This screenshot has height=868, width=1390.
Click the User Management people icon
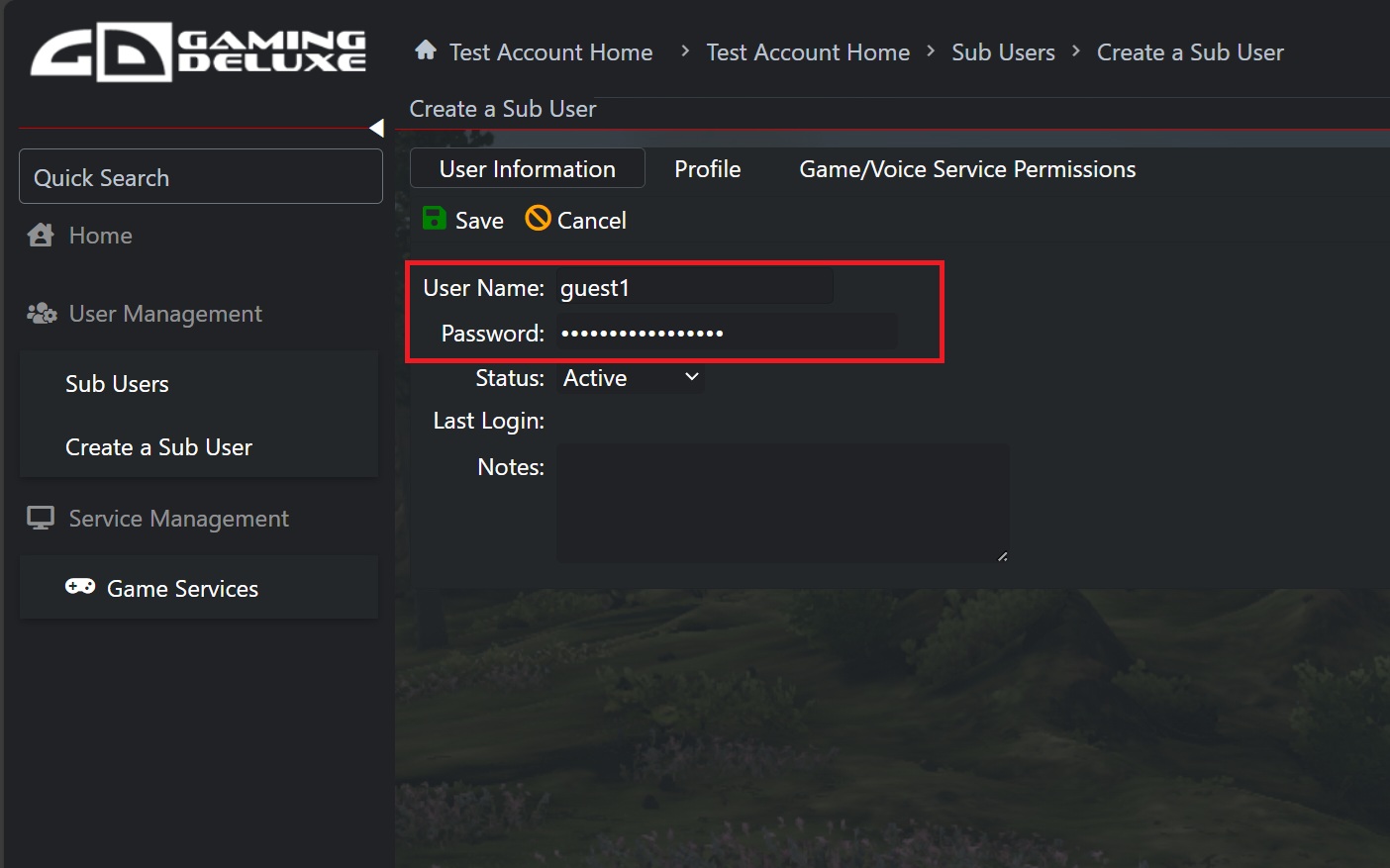41,314
